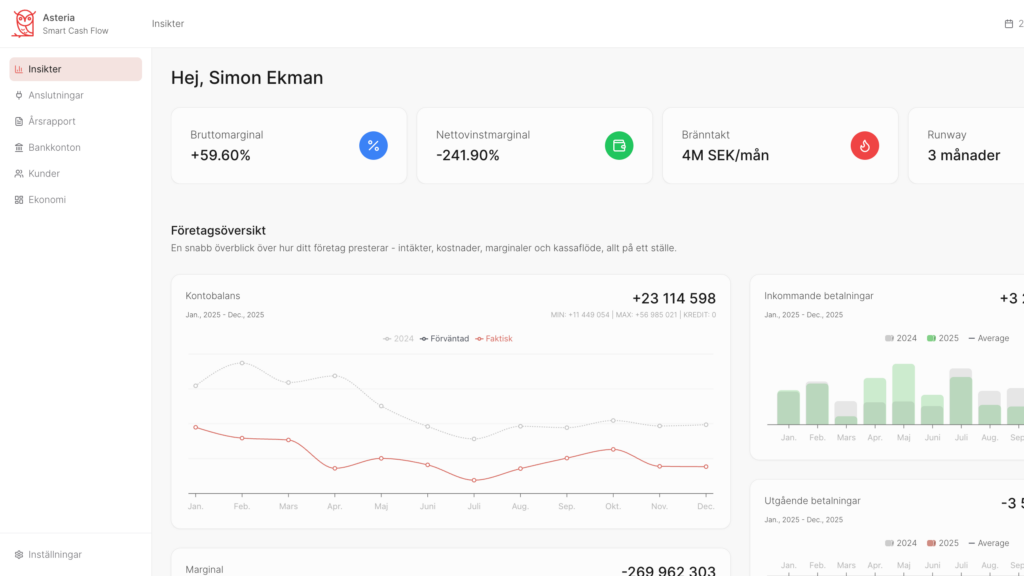The image size is (1024, 576).
Task: Click the Runway 3 månader card
Action: point(966,146)
